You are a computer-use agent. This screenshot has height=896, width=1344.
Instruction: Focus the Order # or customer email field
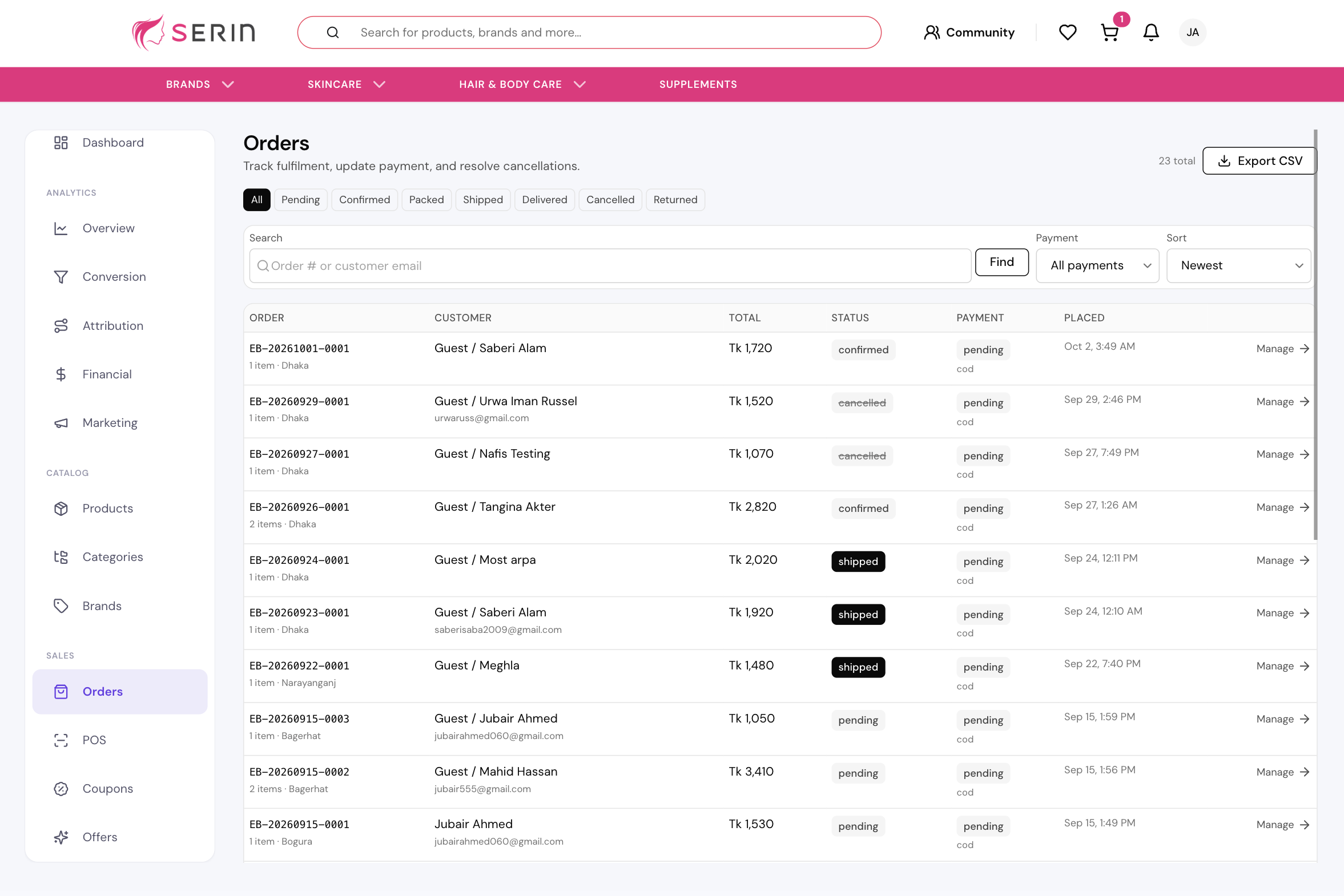click(610, 266)
